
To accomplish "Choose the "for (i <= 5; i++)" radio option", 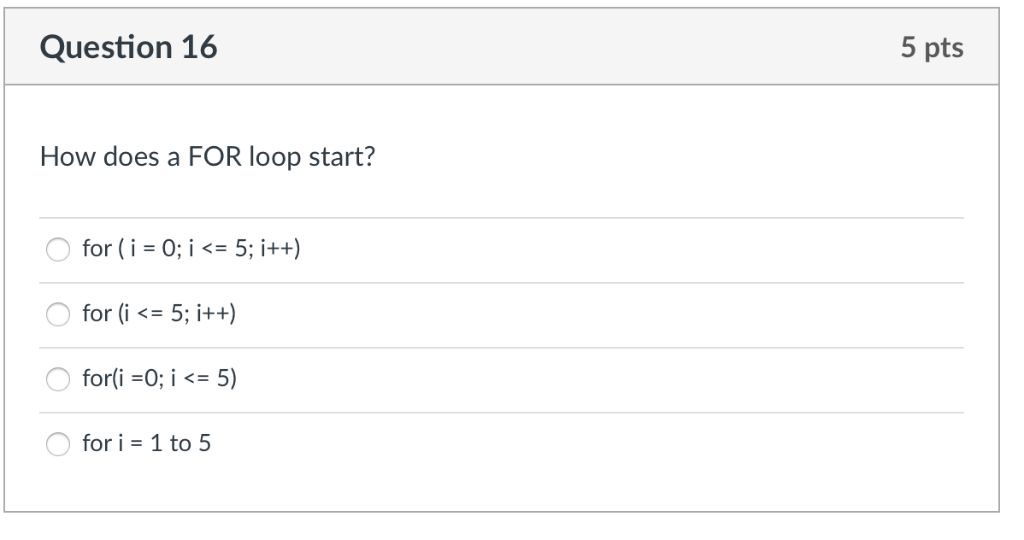I will (58, 314).
